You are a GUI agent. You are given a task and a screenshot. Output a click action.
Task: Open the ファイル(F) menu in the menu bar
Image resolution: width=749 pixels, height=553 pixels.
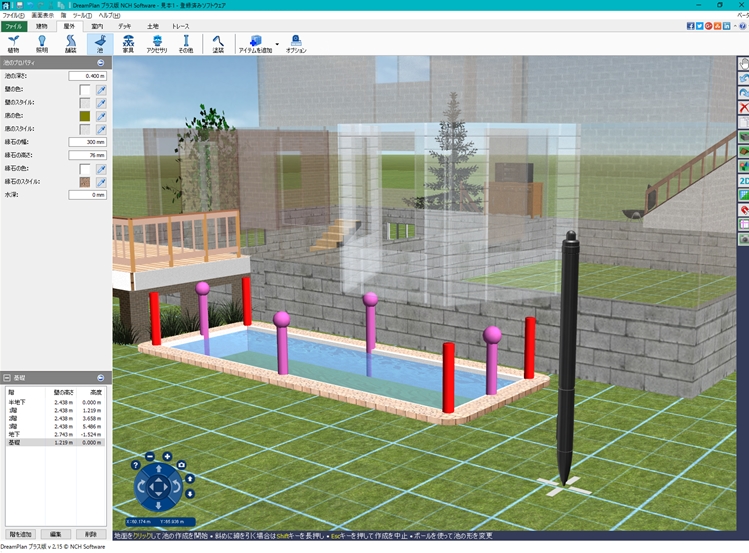tap(13, 15)
